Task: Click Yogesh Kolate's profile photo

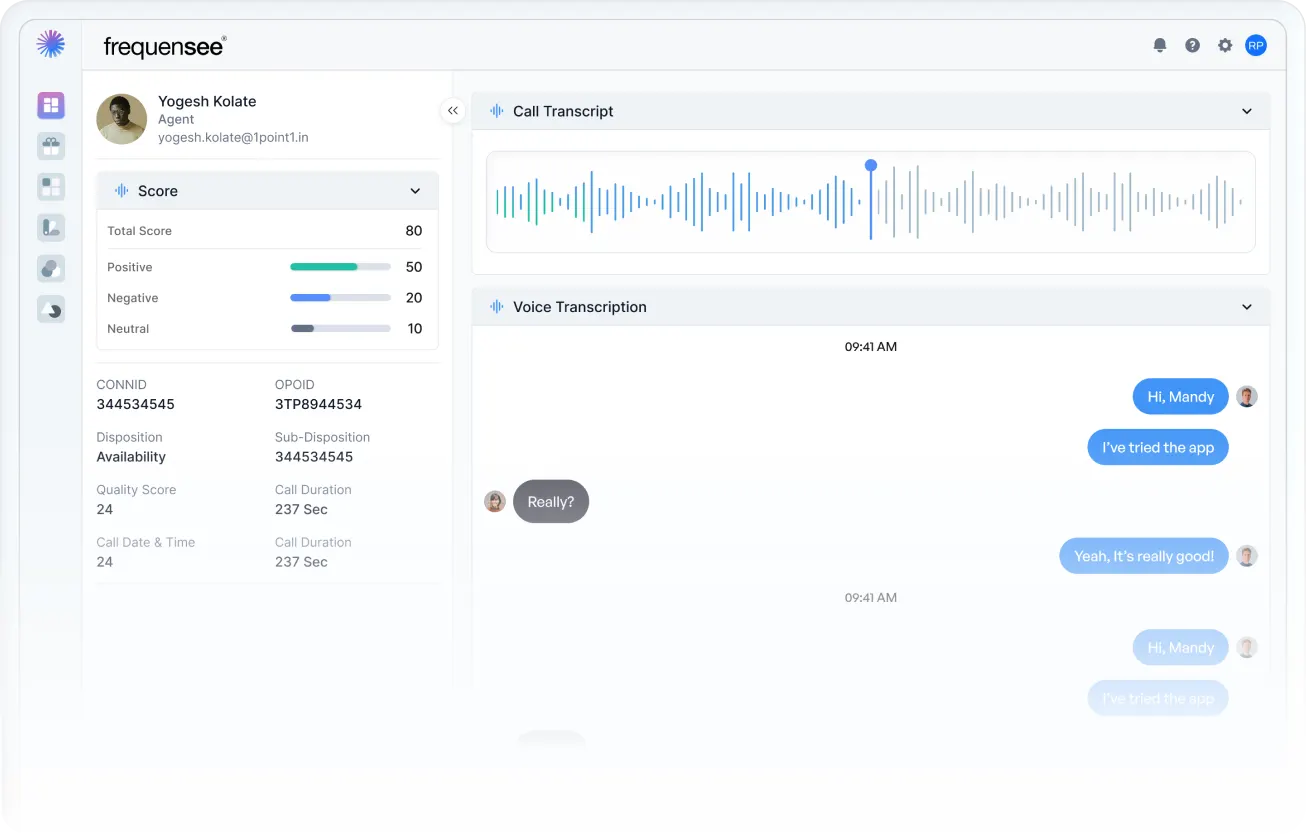Action: 122,120
